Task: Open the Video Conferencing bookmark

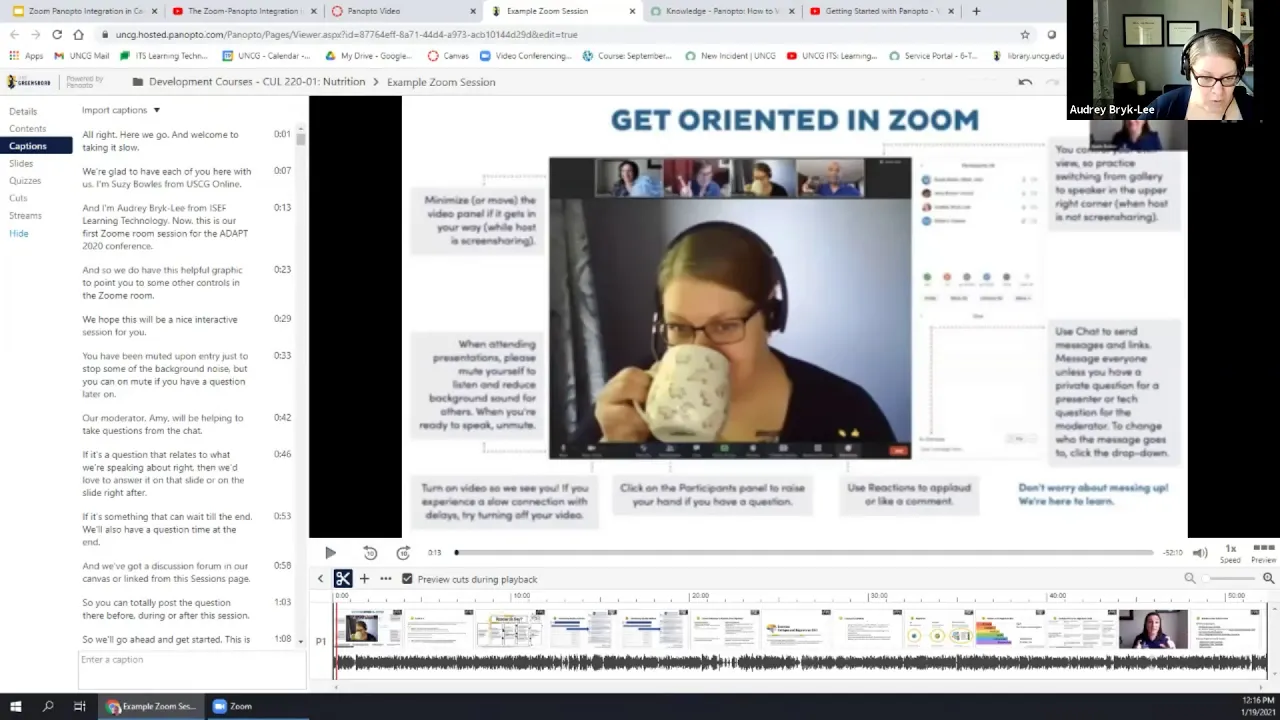Action: (526, 56)
